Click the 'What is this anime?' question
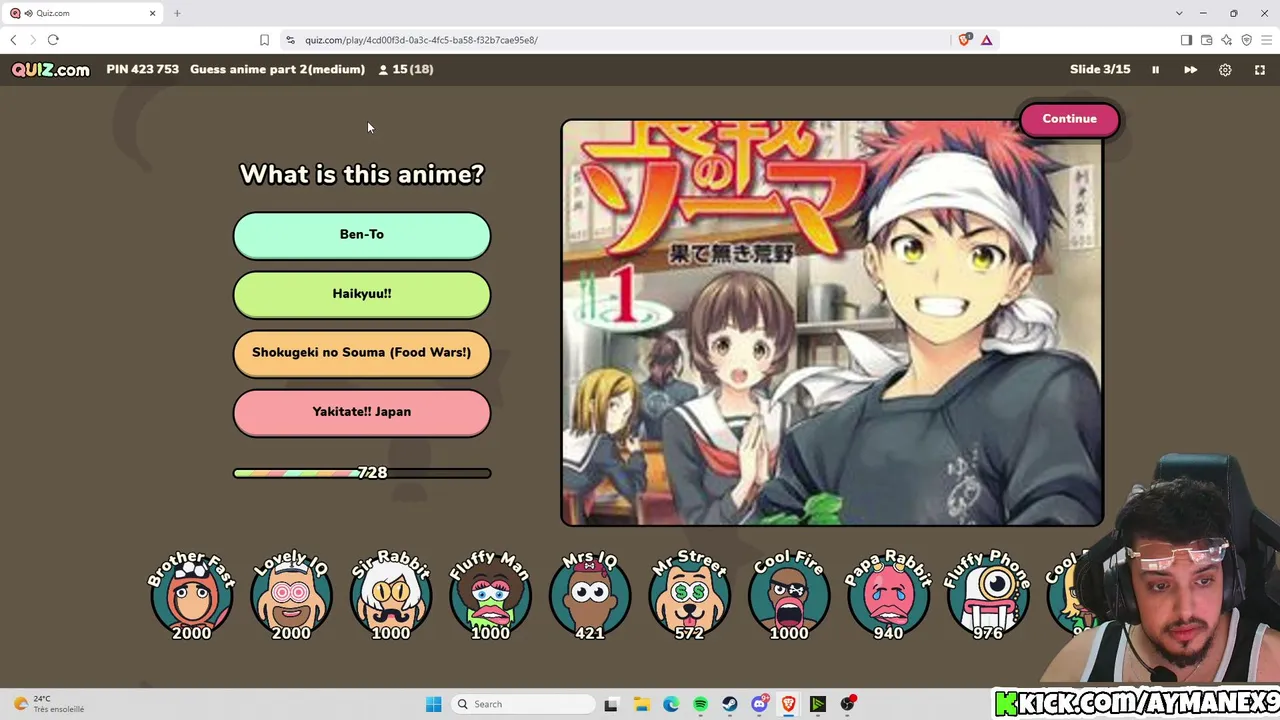 coord(362,174)
